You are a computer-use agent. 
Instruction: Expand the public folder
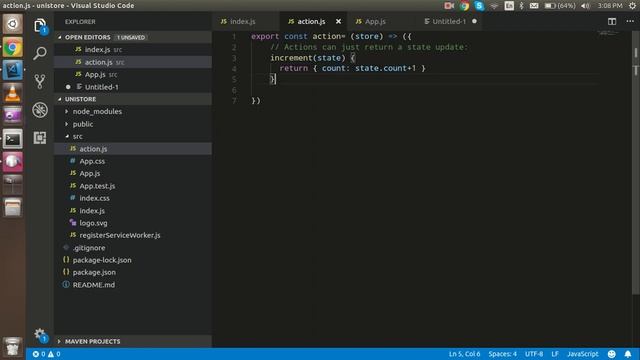133,124
